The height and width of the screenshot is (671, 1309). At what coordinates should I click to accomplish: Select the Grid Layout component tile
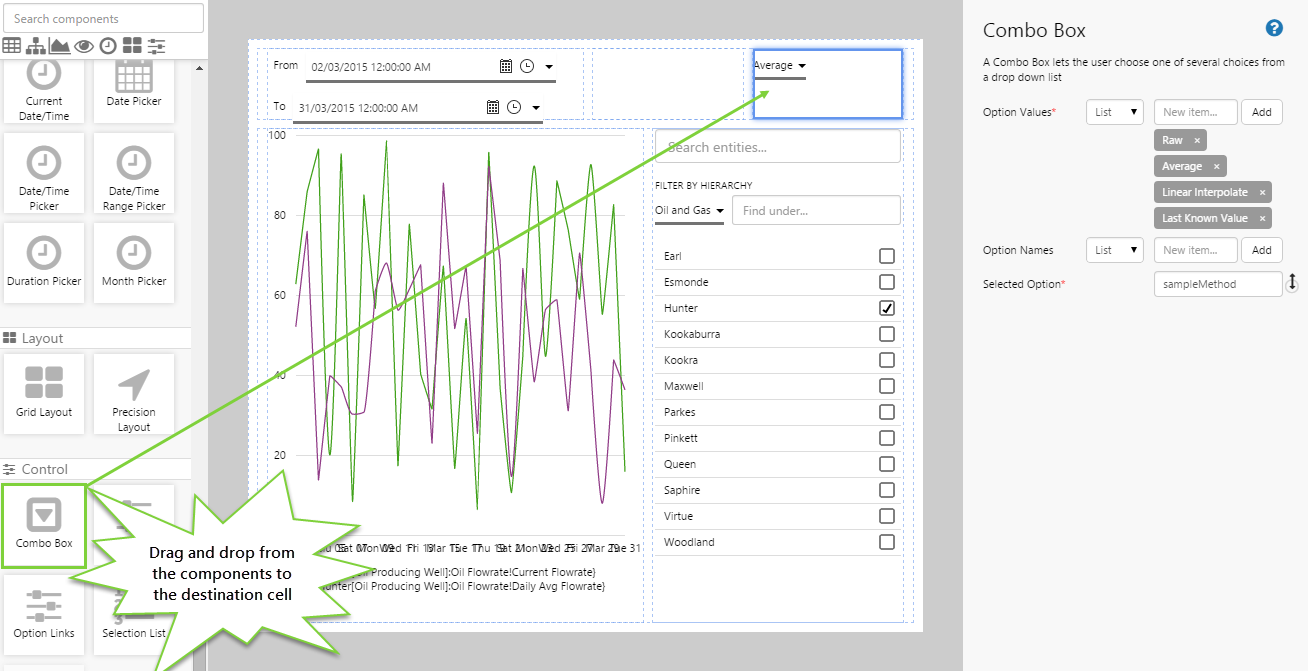44,393
